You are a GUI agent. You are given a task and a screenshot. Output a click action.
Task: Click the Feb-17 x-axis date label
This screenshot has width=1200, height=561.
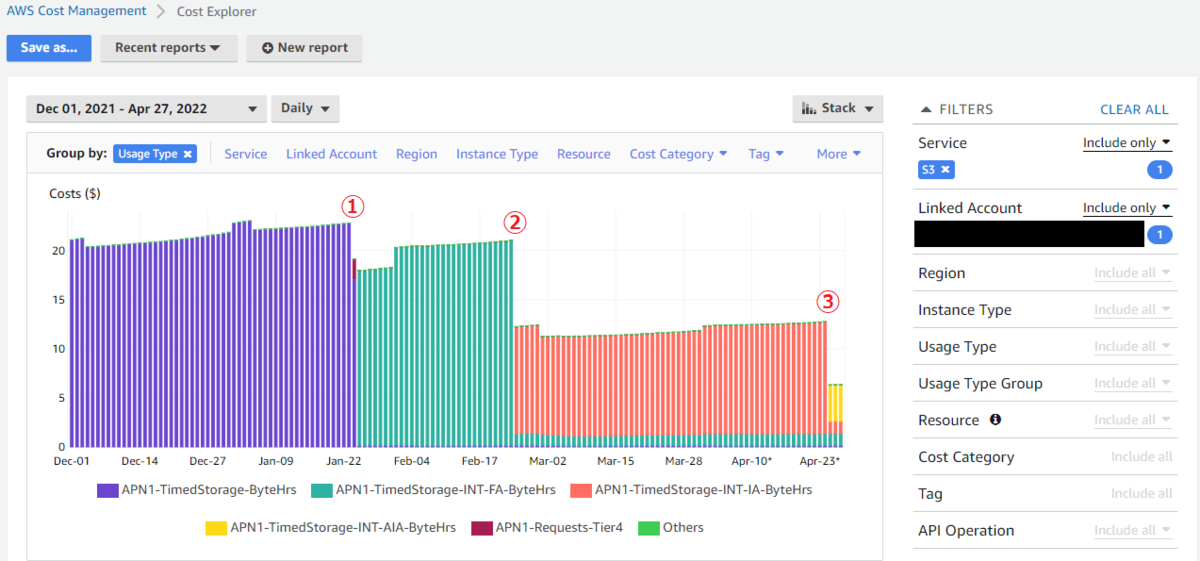479,461
